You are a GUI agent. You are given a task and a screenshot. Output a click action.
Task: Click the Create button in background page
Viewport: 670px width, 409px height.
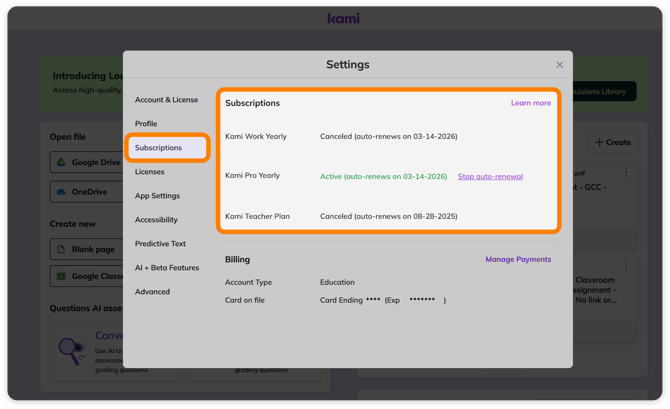613,142
